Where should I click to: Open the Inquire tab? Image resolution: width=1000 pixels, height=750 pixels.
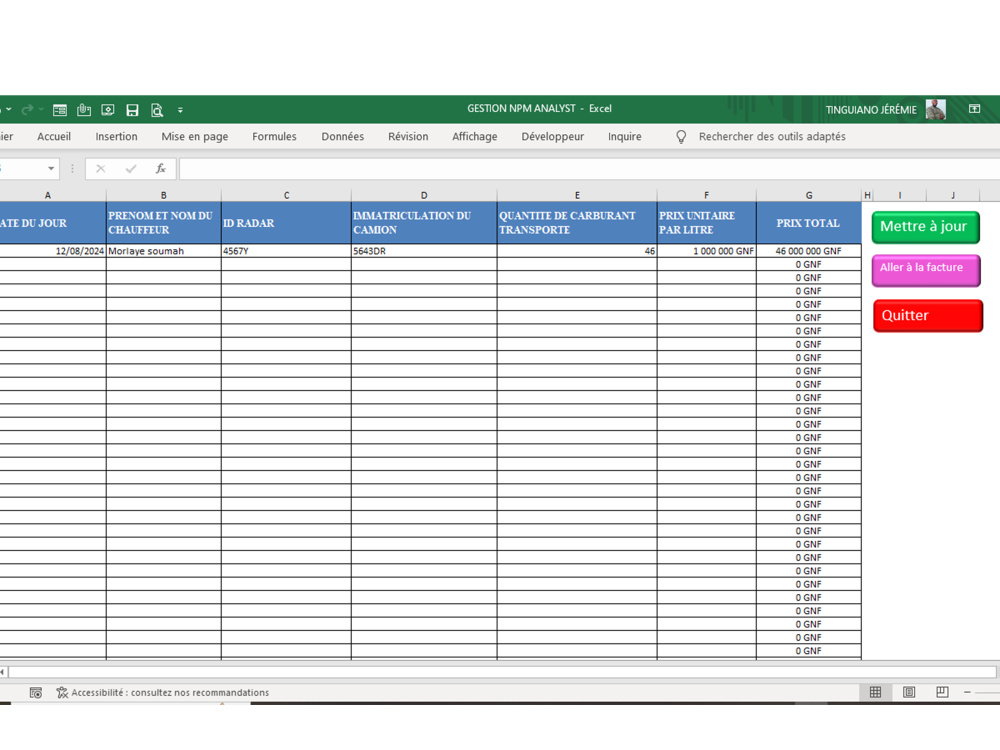pos(624,136)
